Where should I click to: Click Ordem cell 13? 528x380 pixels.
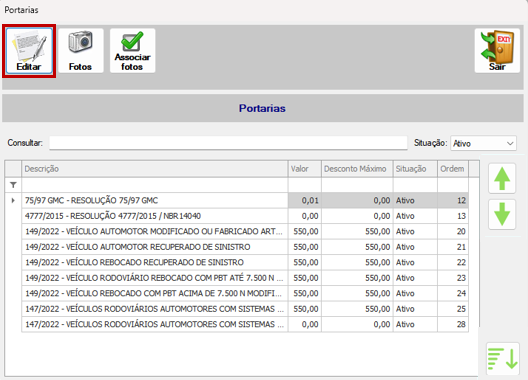click(x=453, y=216)
